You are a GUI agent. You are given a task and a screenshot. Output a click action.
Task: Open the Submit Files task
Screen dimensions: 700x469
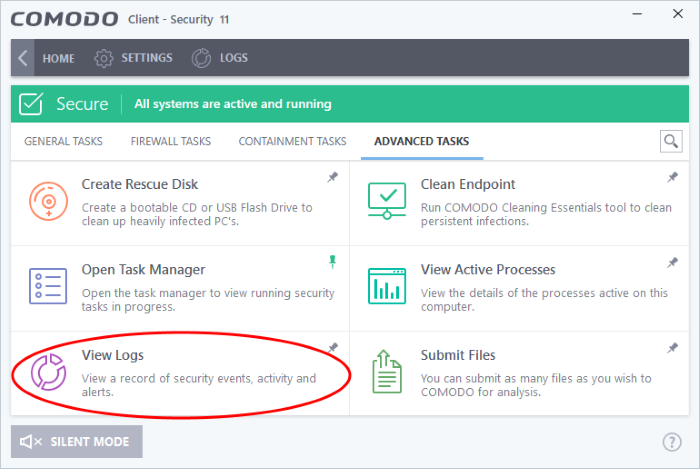(x=458, y=355)
